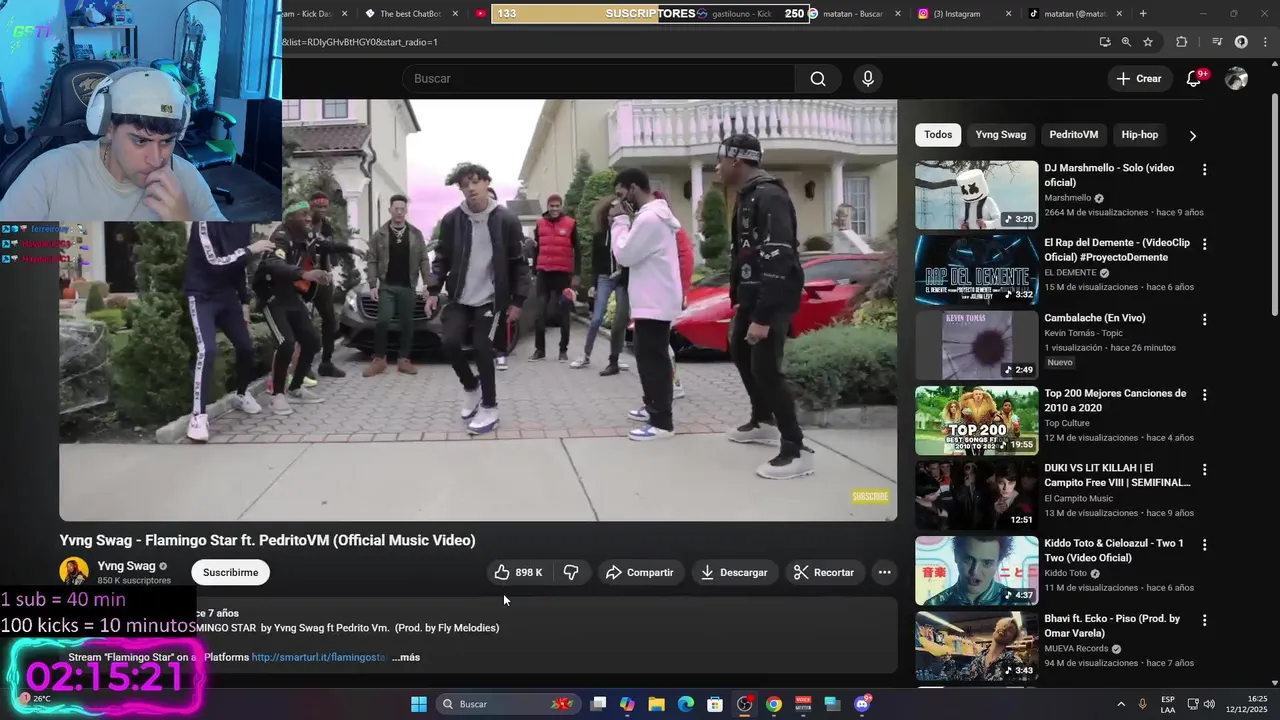Show more filter chips with right arrow
The height and width of the screenshot is (720, 1280).
[1192, 135]
